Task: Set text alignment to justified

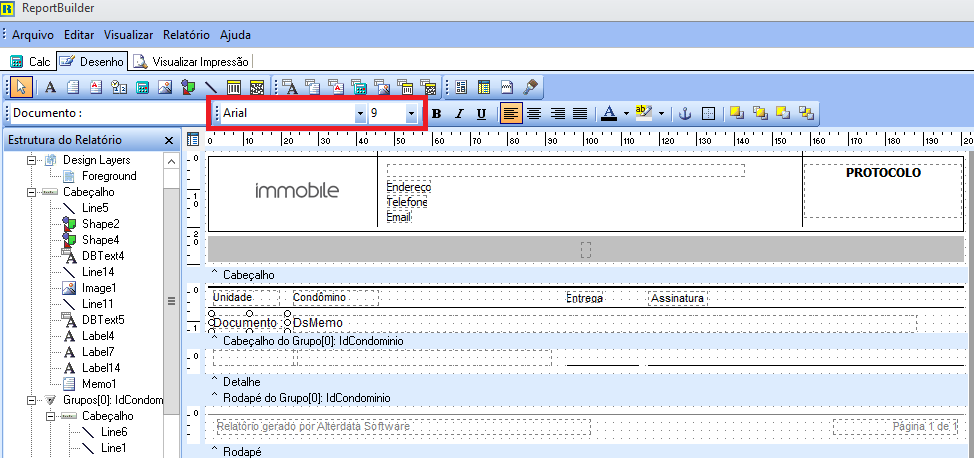Action: tap(580, 114)
